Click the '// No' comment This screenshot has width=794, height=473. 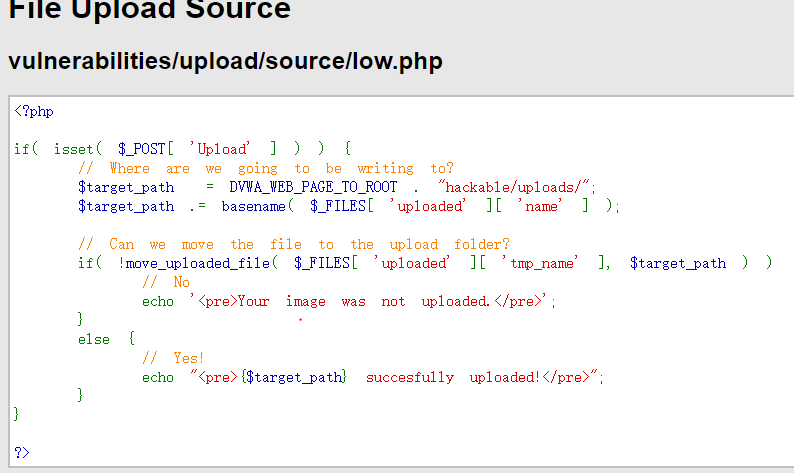click(166, 282)
